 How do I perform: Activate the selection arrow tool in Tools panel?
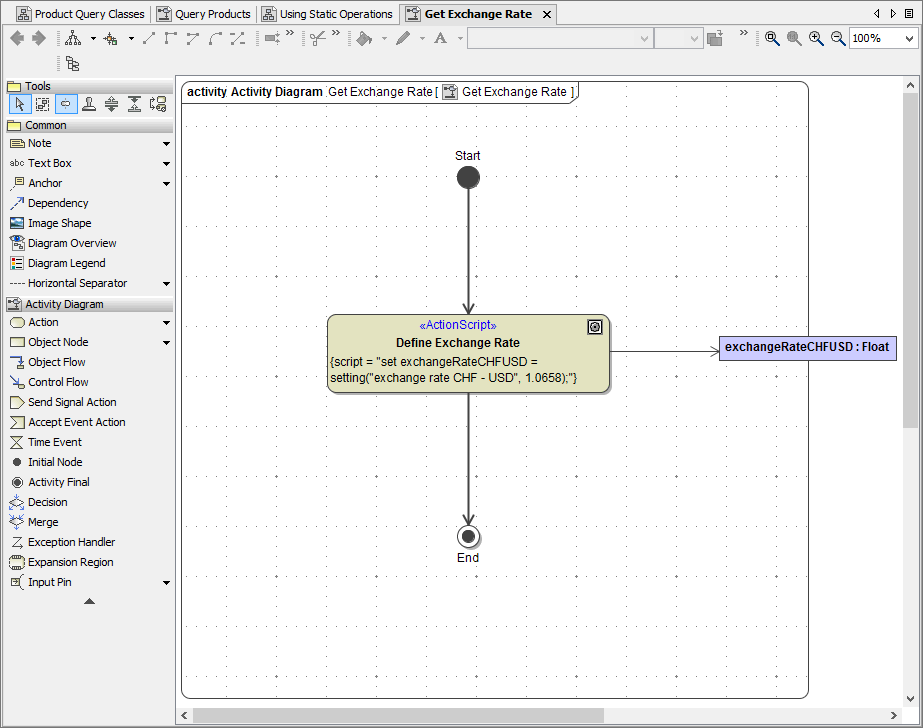(x=19, y=103)
